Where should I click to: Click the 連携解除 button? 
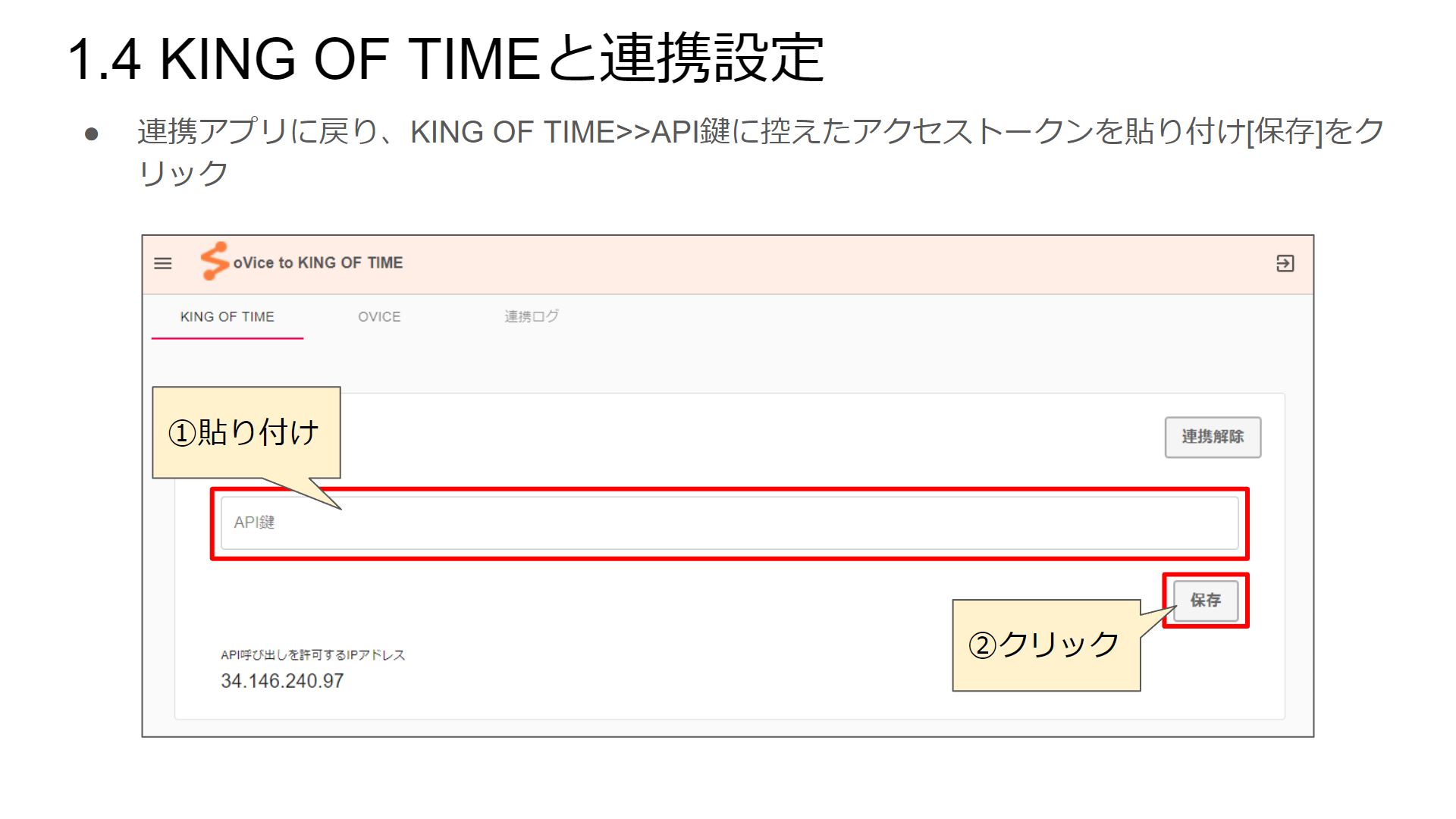point(1213,437)
